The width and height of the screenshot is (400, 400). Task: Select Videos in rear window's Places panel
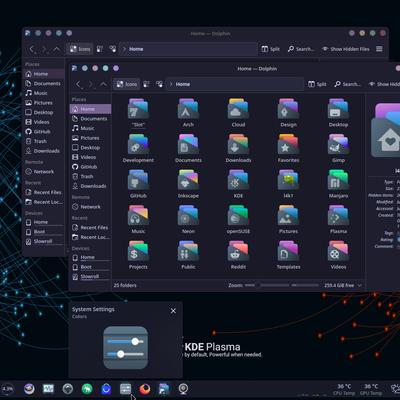pos(44,122)
